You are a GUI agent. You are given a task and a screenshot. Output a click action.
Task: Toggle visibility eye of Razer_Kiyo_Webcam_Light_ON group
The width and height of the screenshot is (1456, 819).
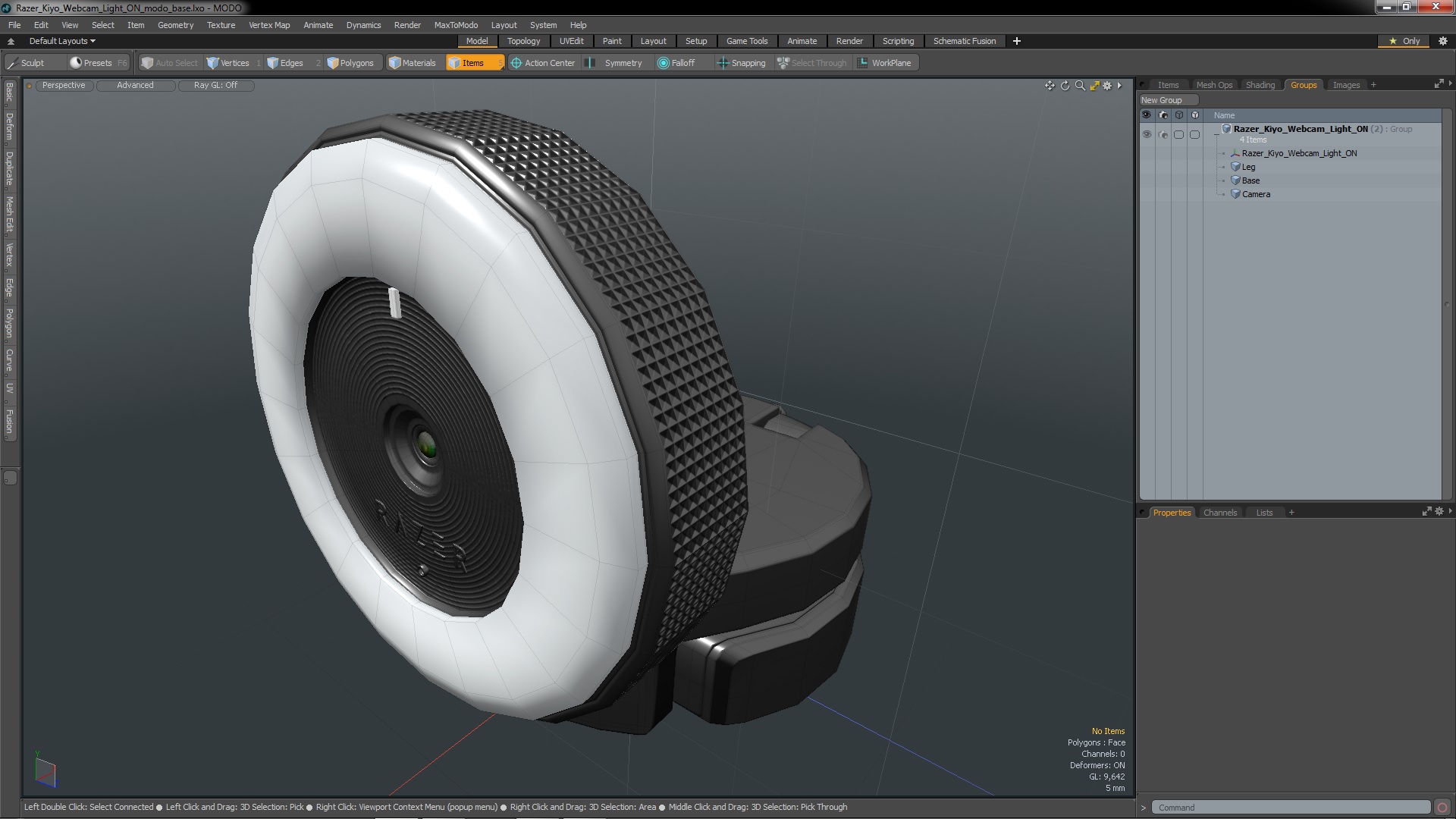click(1147, 134)
